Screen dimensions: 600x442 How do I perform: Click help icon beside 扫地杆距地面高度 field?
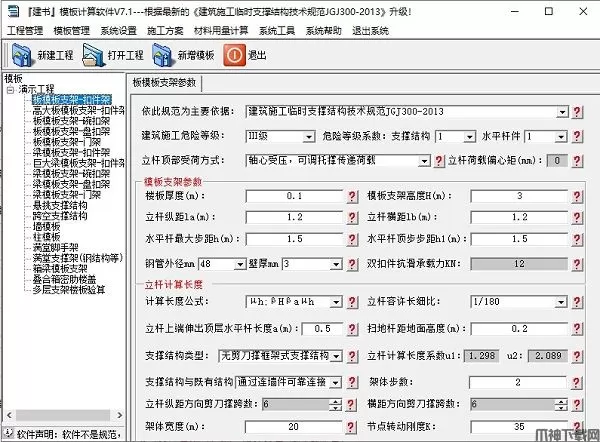coord(577,329)
